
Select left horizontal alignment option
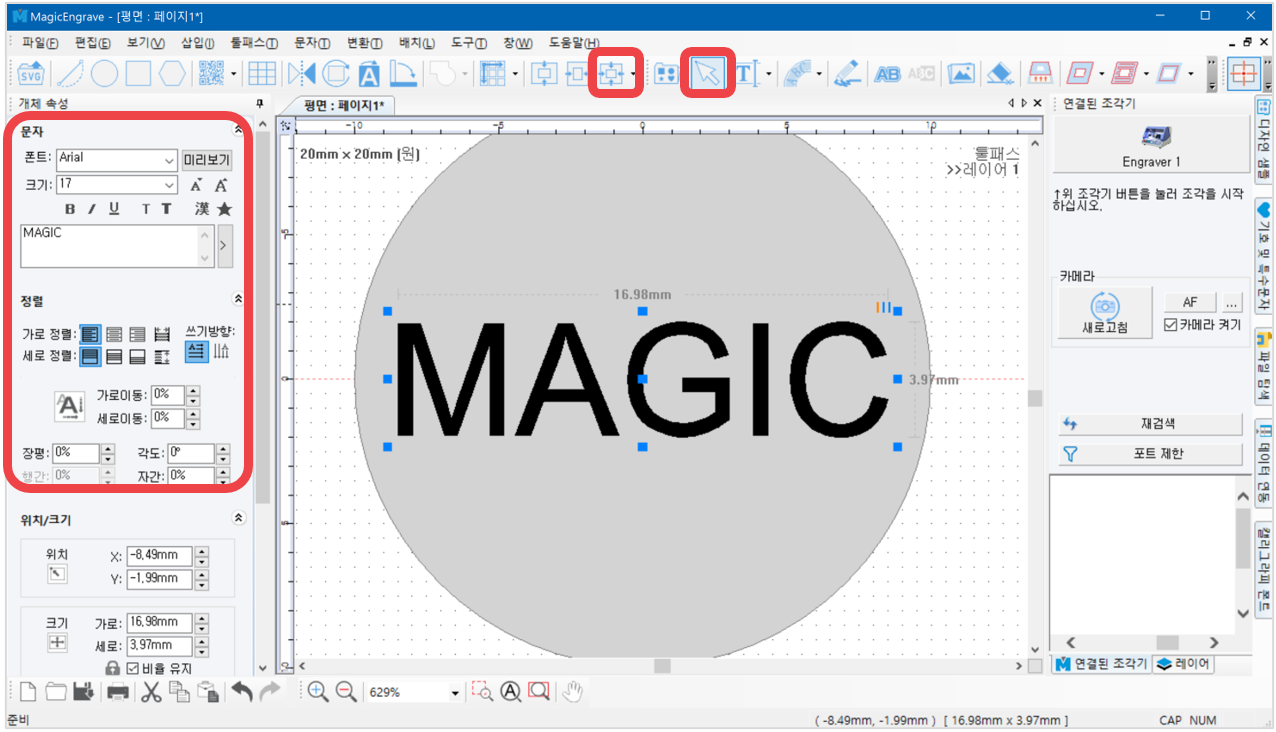pos(90,334)
